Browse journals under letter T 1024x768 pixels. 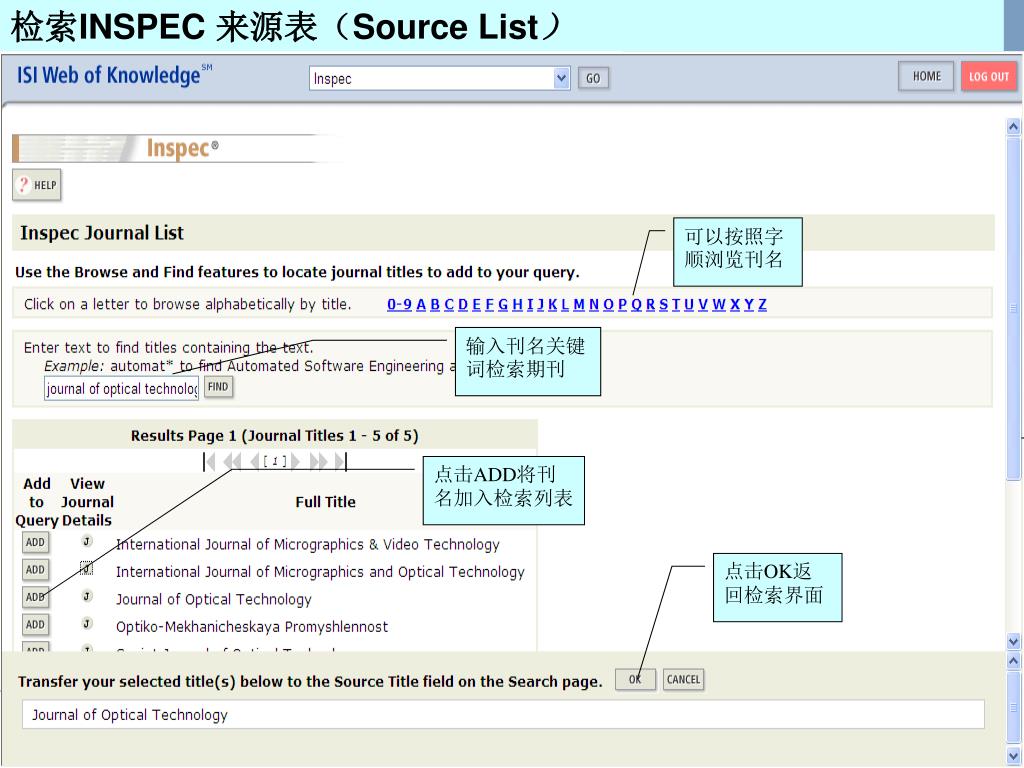coord(676,304)
